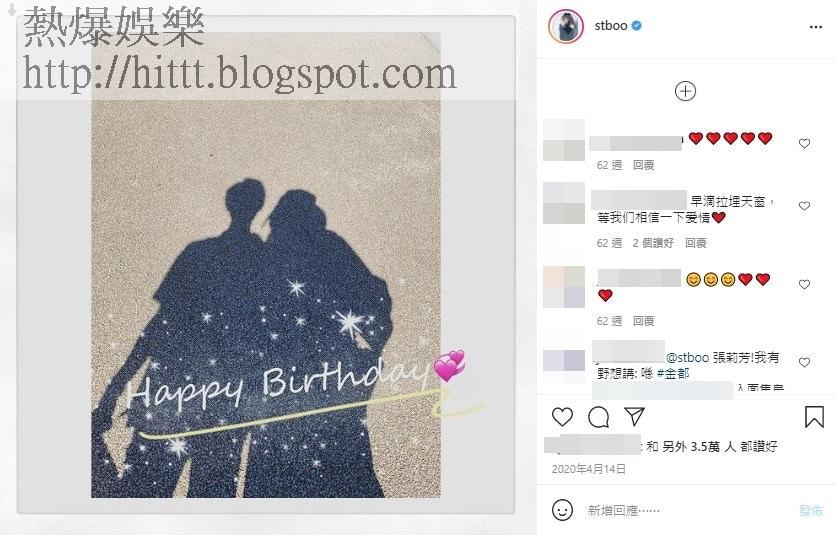Like the comment mentioning 張莉芳

[805, 363]
